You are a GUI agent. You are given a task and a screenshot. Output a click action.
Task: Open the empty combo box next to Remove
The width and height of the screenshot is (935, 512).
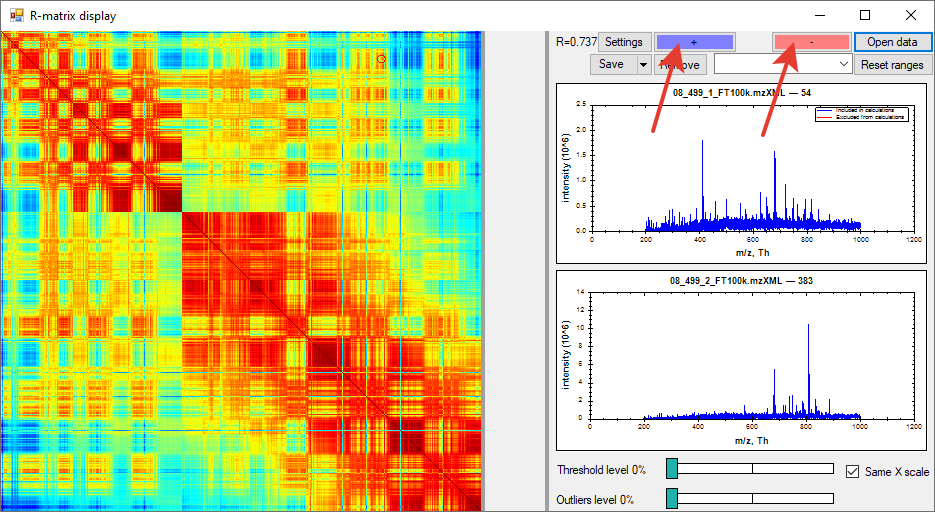click(783, 64)
